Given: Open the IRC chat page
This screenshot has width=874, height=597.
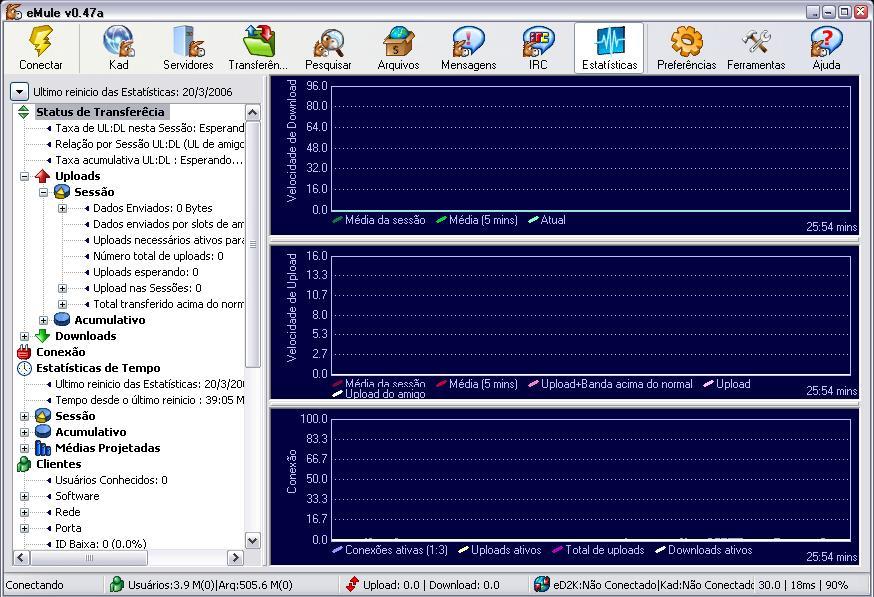Looking at the screenshot, I should tap(538, 48).
